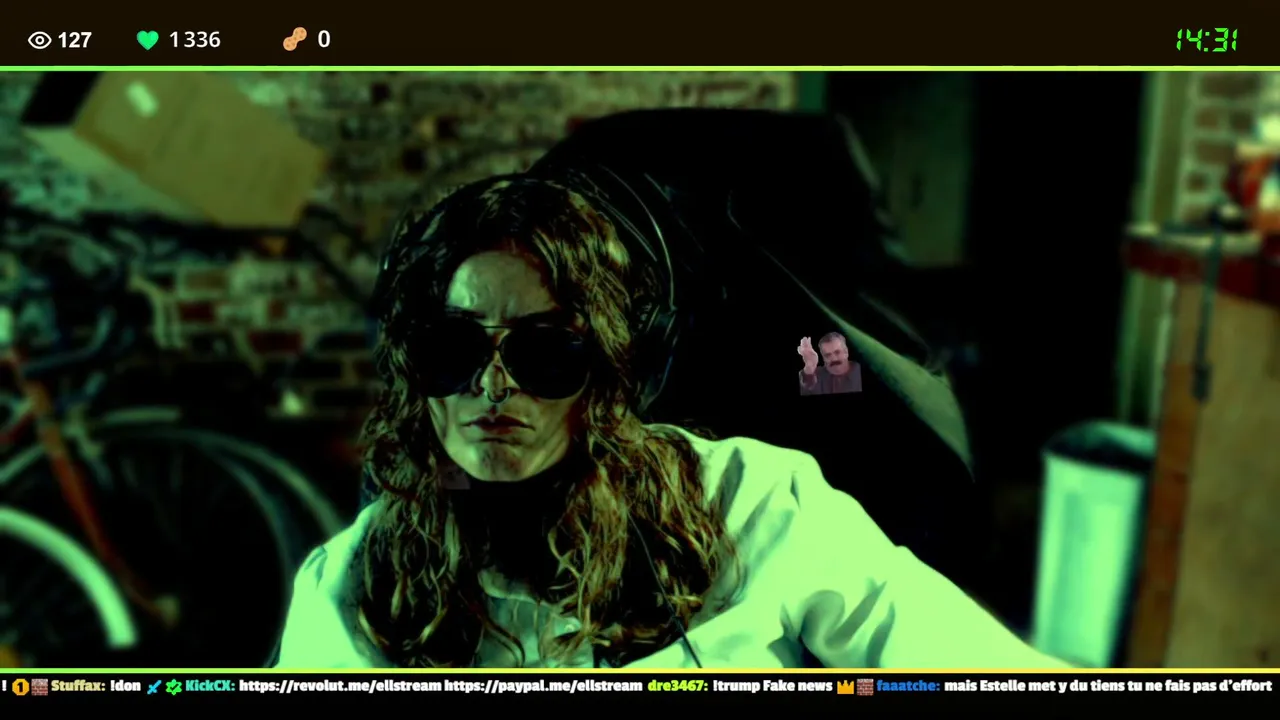Click the KickCX username in chat ticker
Image resolution: width=1280 pixels, height=720 pixels.
210,686
